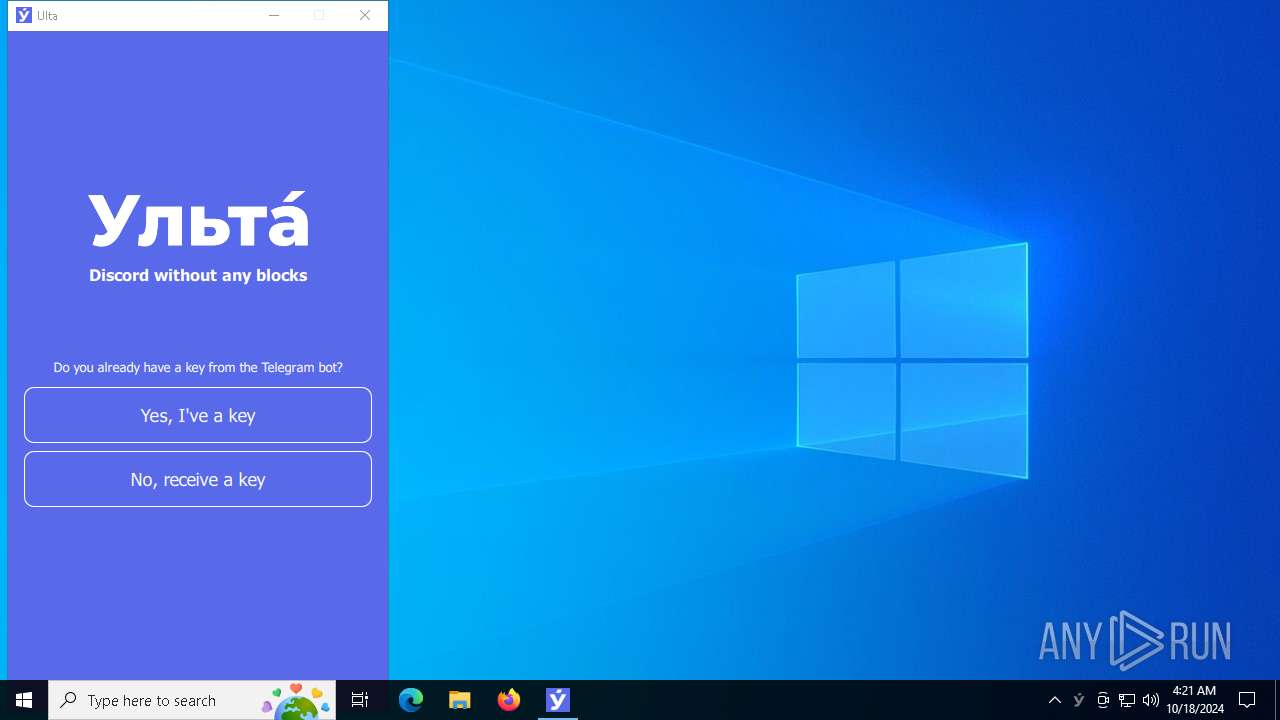Open the Windows Start menu
The width and height of the screenshot is (1280, 720).
[24, 700]
